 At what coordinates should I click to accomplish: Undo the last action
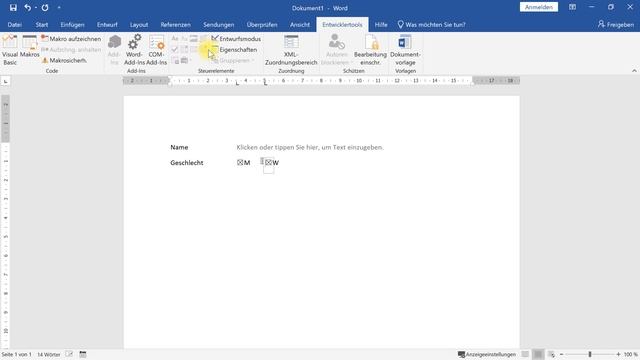[x=27, y=8]
